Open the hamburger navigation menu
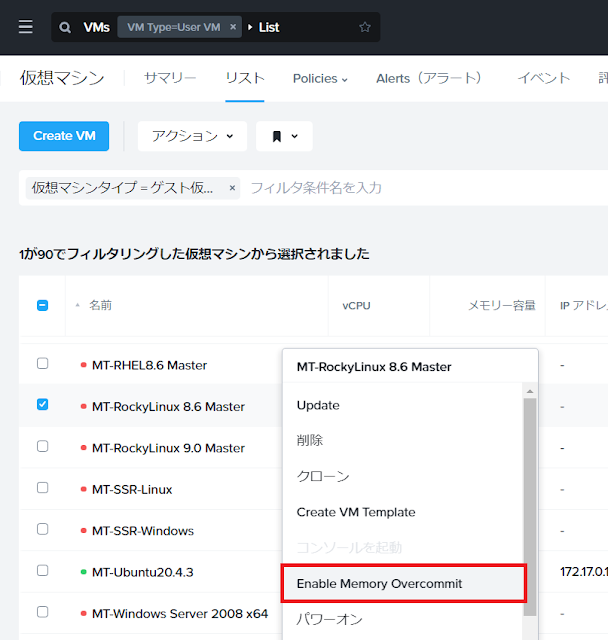The height and width of the screenshot is (640, 608). [26, 27]
